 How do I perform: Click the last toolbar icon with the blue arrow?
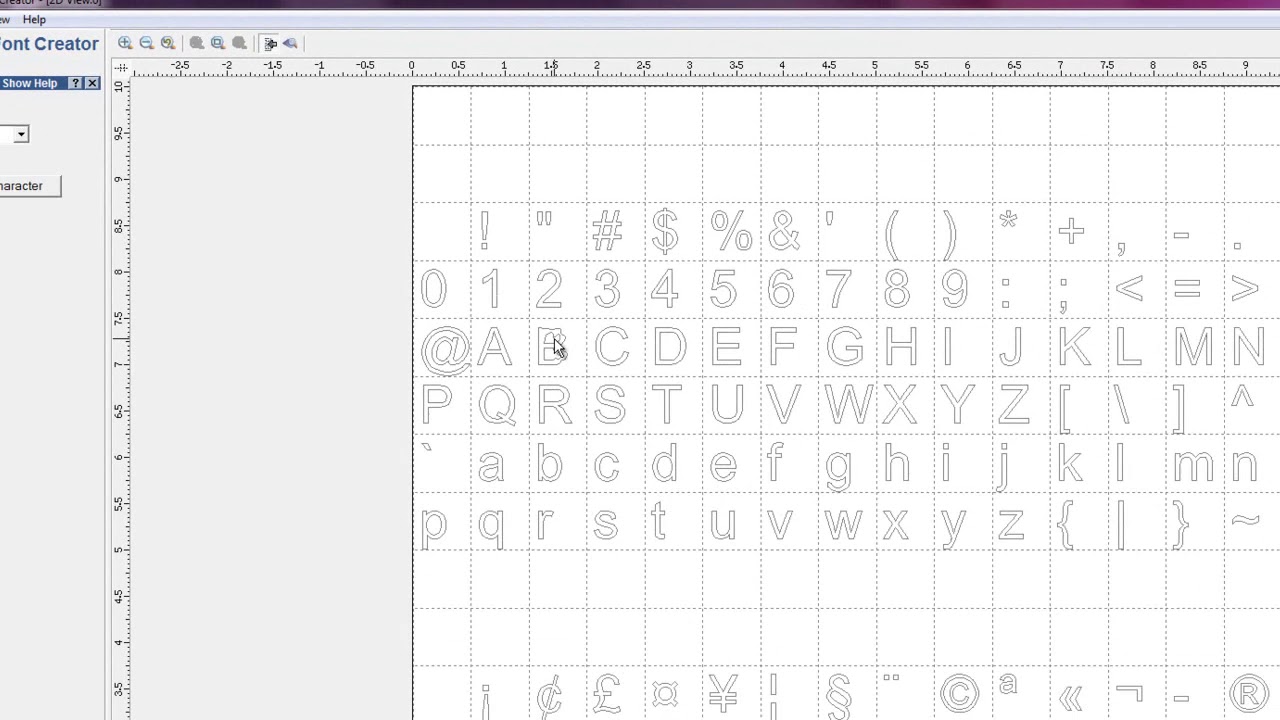(x=290, y=43)
